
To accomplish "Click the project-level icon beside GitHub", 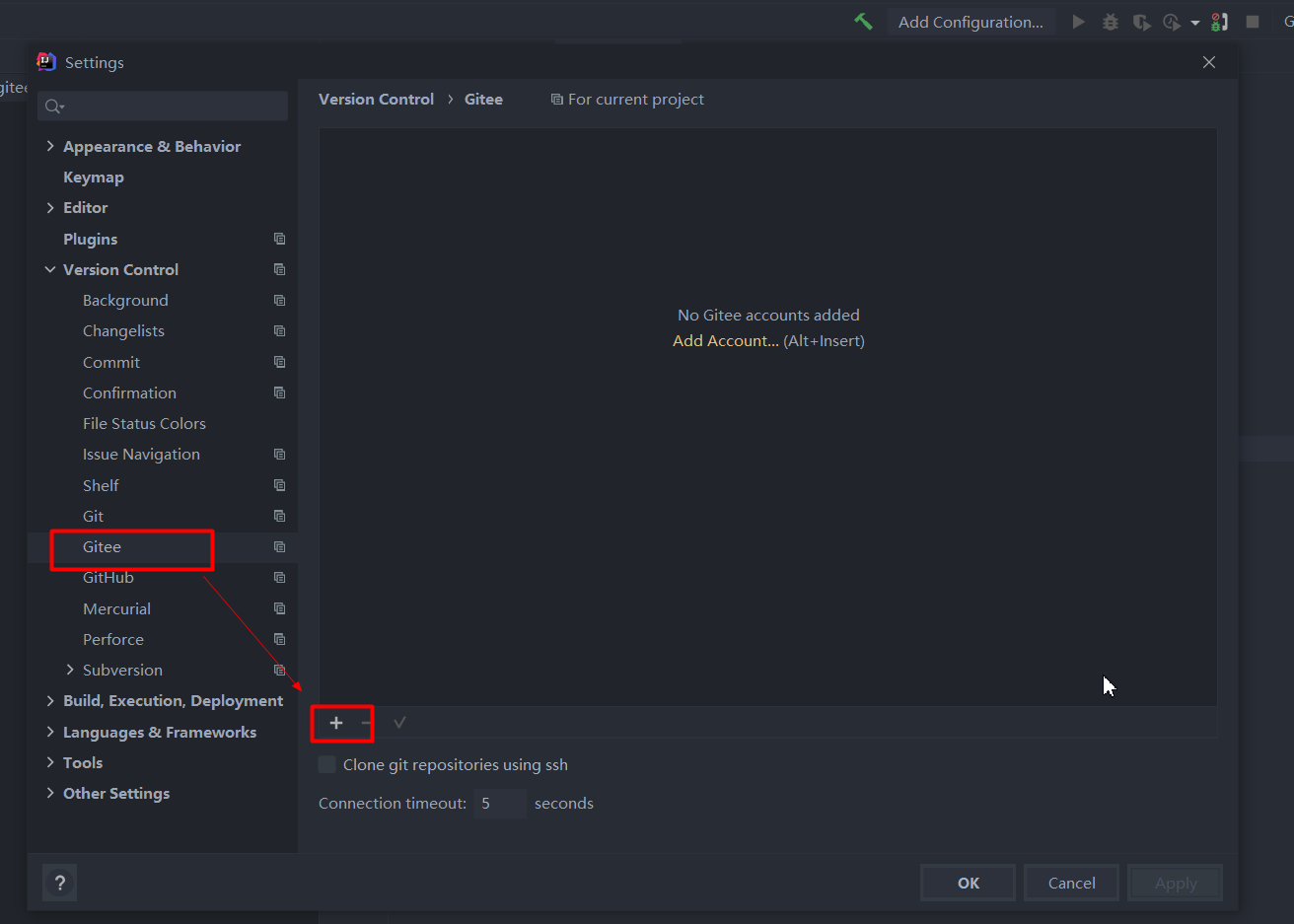I will [279, 577].
